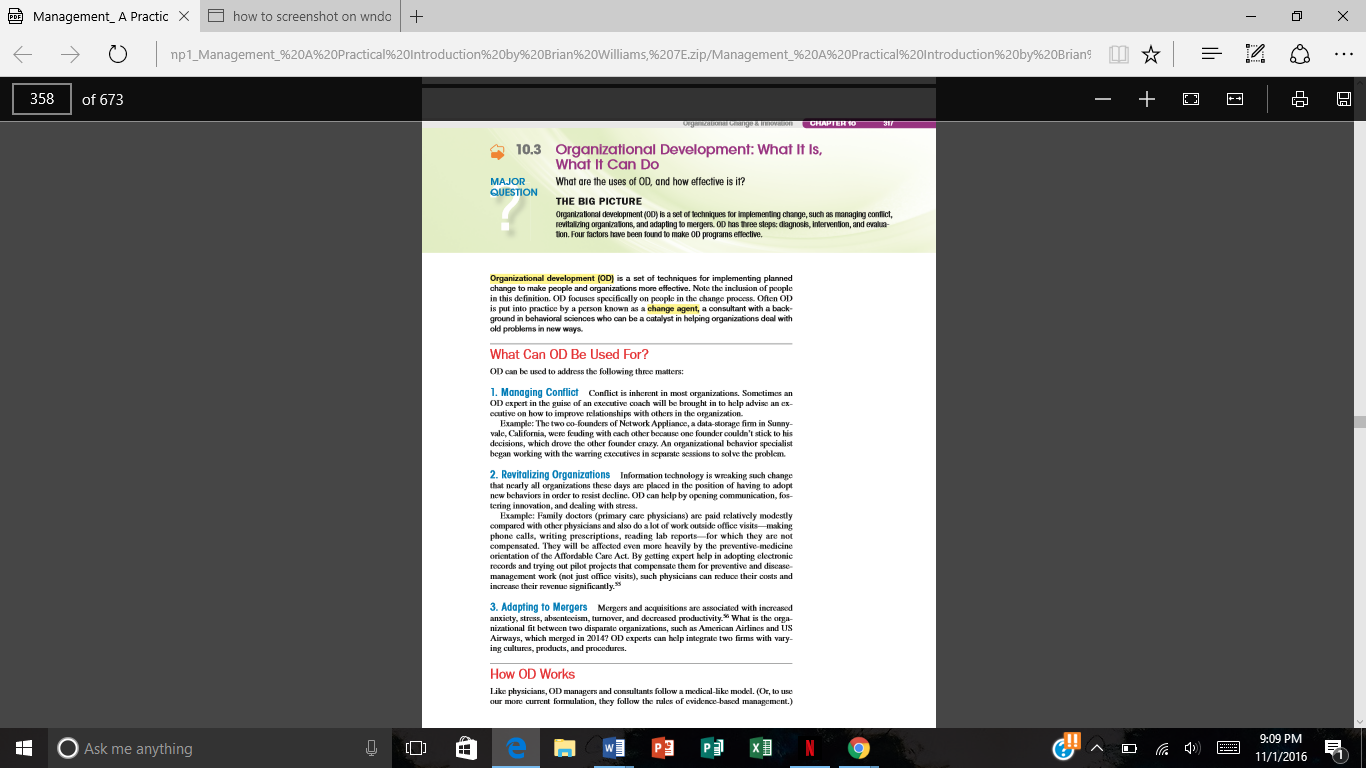The width and height of the screenshot is (1366, 768).
Task: Switch to the 'how to screenshot' tab
Action: tap(299, 16)
